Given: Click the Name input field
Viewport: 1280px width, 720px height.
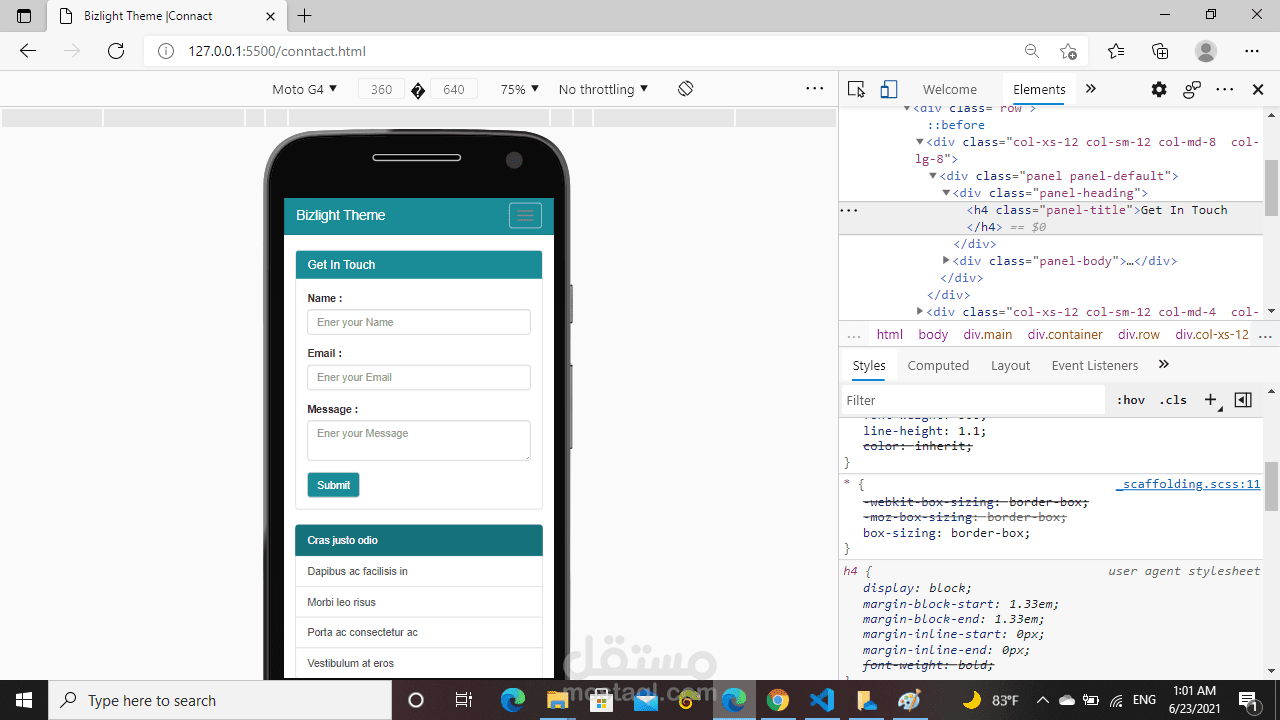Looking at the screenshot, I should click(418, 322).
